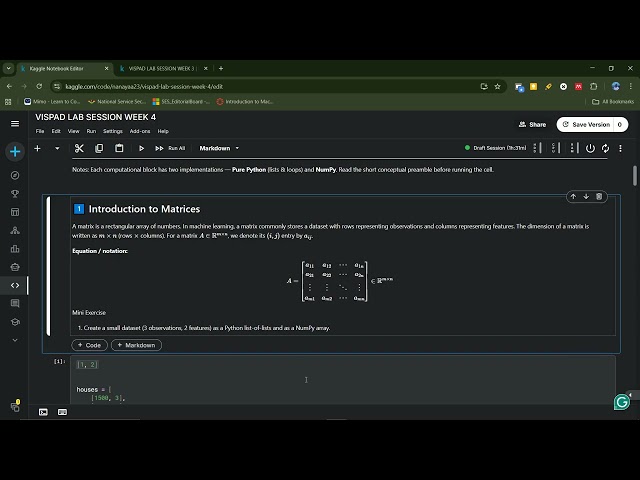Open the Home compass icon in sidebar
The height and width of the screenshot is (480, 640).
[15, 175]
